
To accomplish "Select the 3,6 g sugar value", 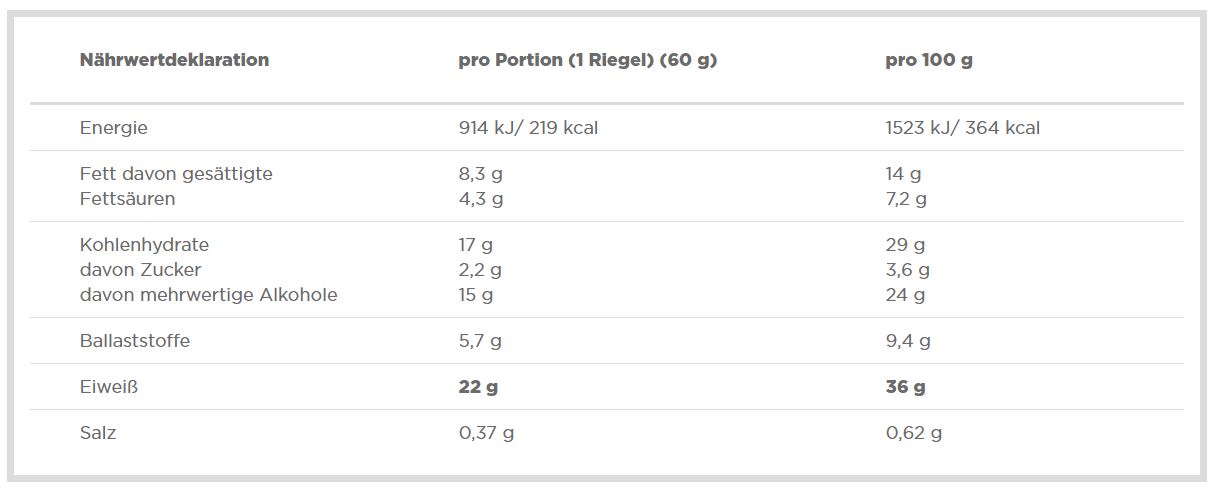I will (x=907, y=270).
